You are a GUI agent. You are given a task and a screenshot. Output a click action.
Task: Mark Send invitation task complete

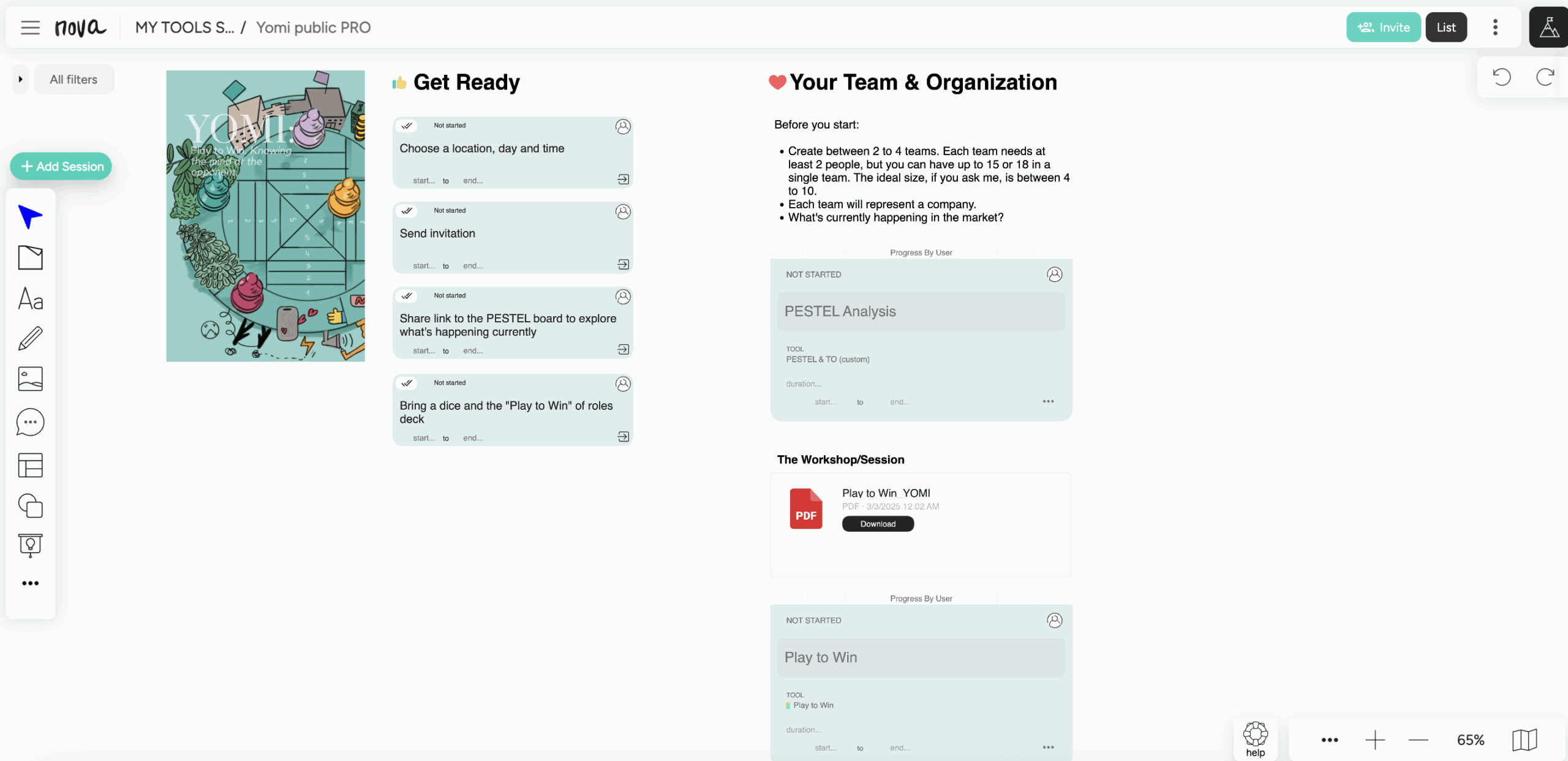point(407,211)
